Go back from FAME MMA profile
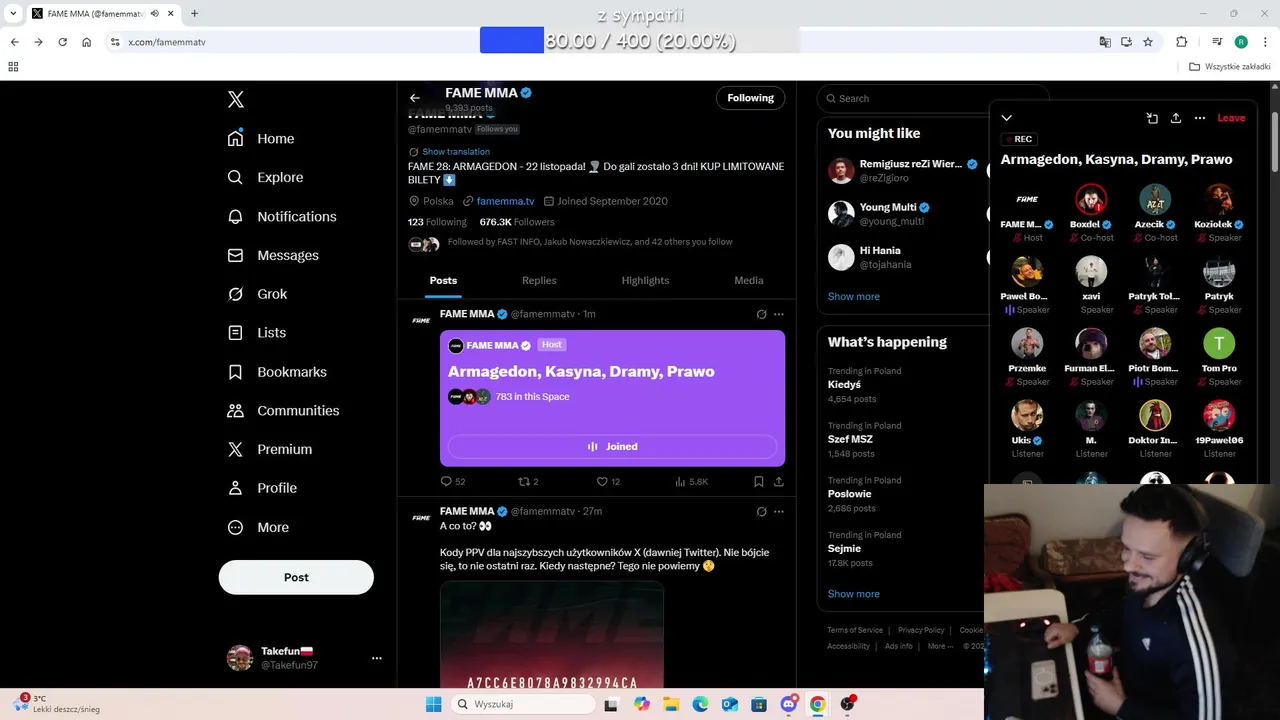1280x720 pixels. click(x=415, y=98)
